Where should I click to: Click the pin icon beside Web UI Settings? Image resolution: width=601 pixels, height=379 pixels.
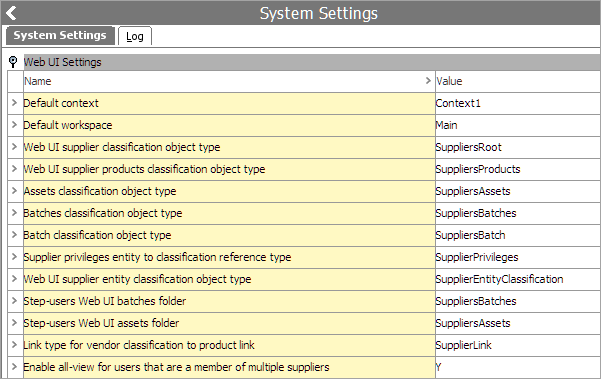click(13, 62)
